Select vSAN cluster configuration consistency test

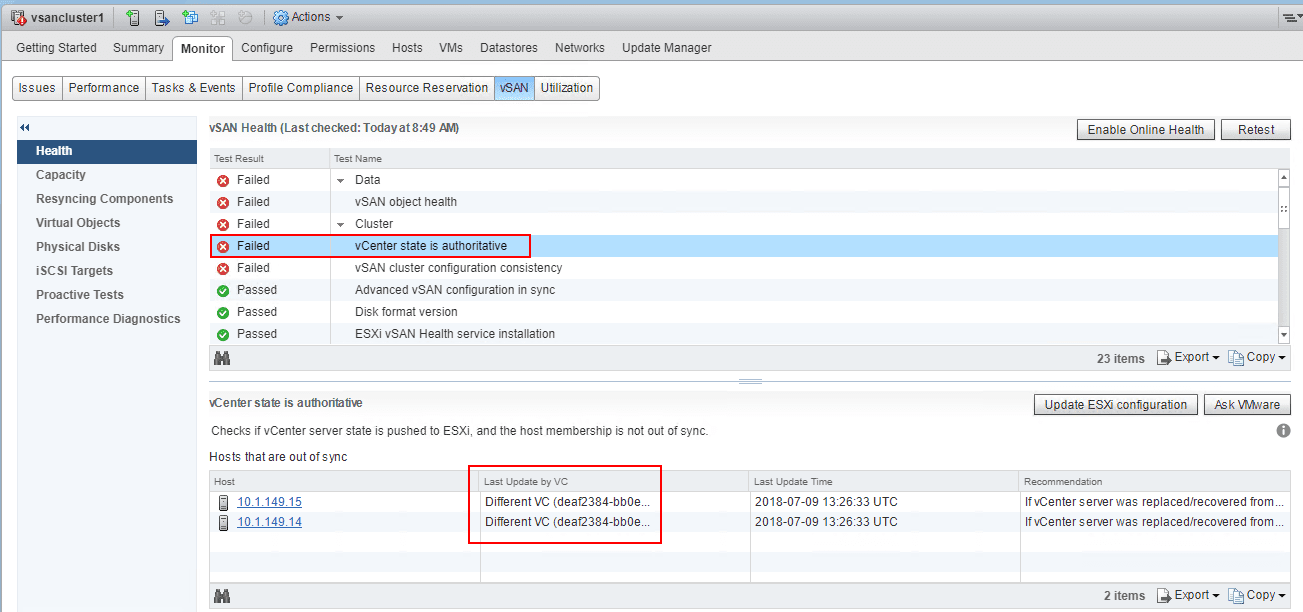tap(743, 268)
